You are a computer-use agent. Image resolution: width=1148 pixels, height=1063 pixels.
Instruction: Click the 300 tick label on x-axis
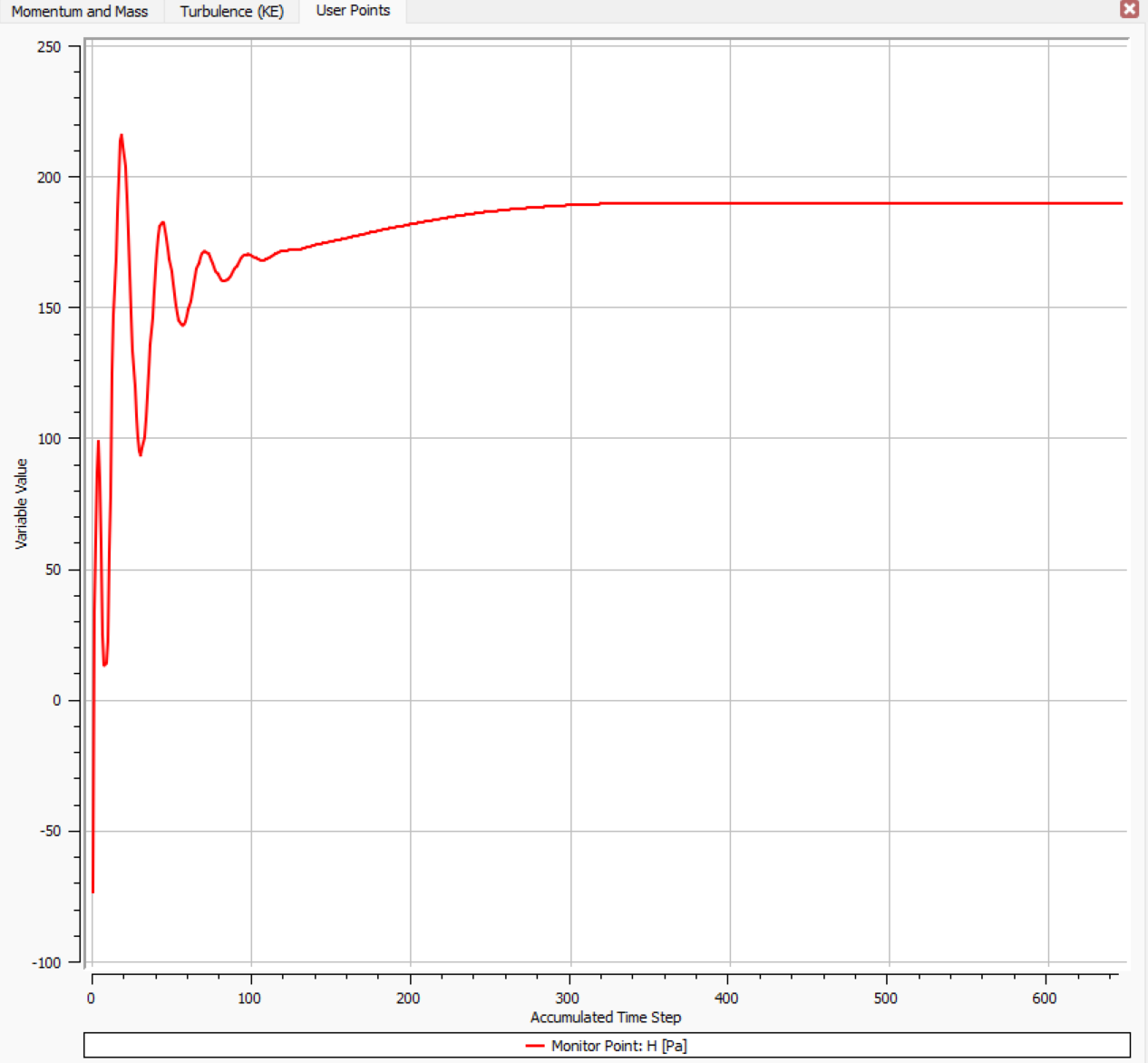(x=568, y=998)
